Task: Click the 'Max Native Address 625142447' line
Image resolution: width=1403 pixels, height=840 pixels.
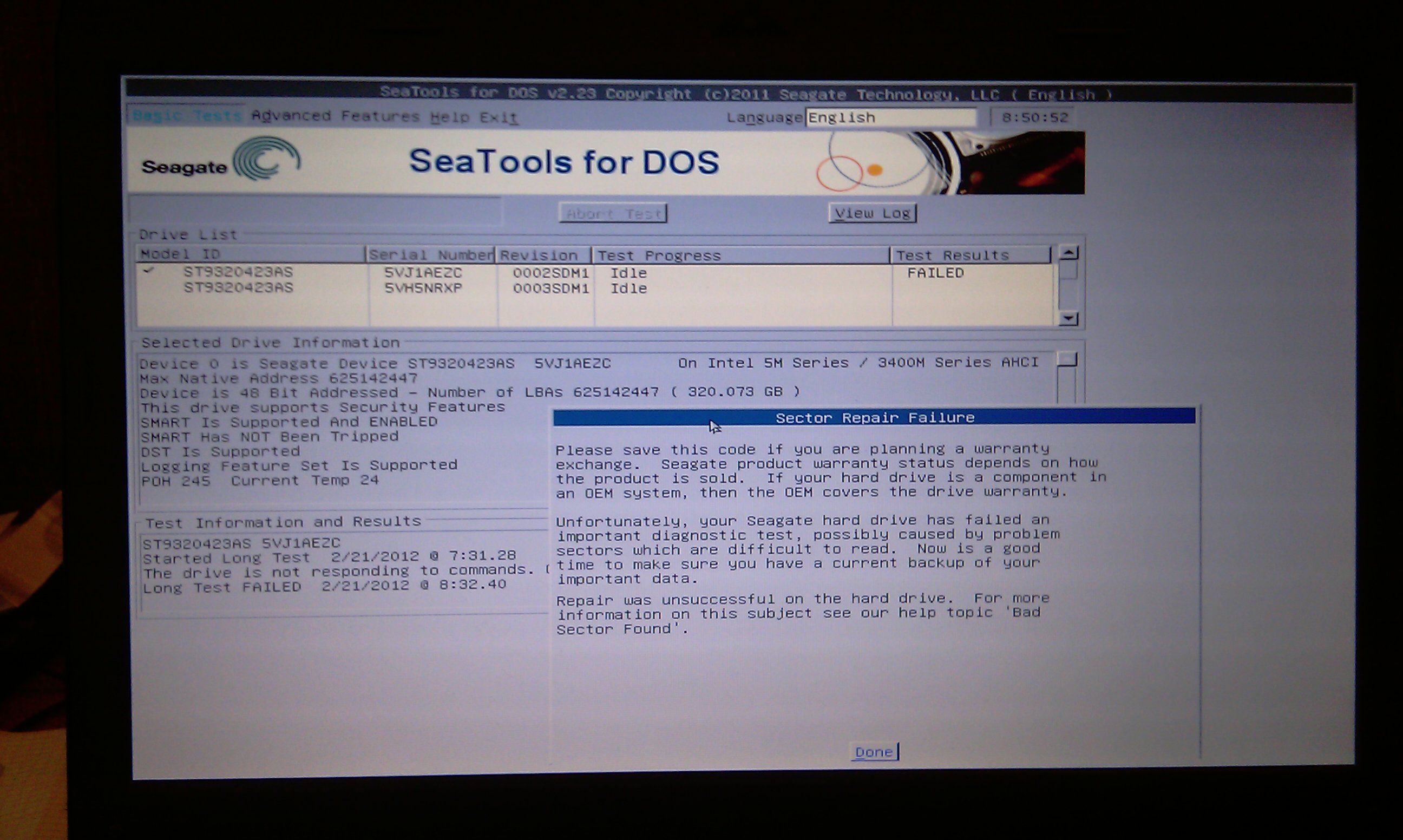Action: pyautogui.click(x=278, y=378)
